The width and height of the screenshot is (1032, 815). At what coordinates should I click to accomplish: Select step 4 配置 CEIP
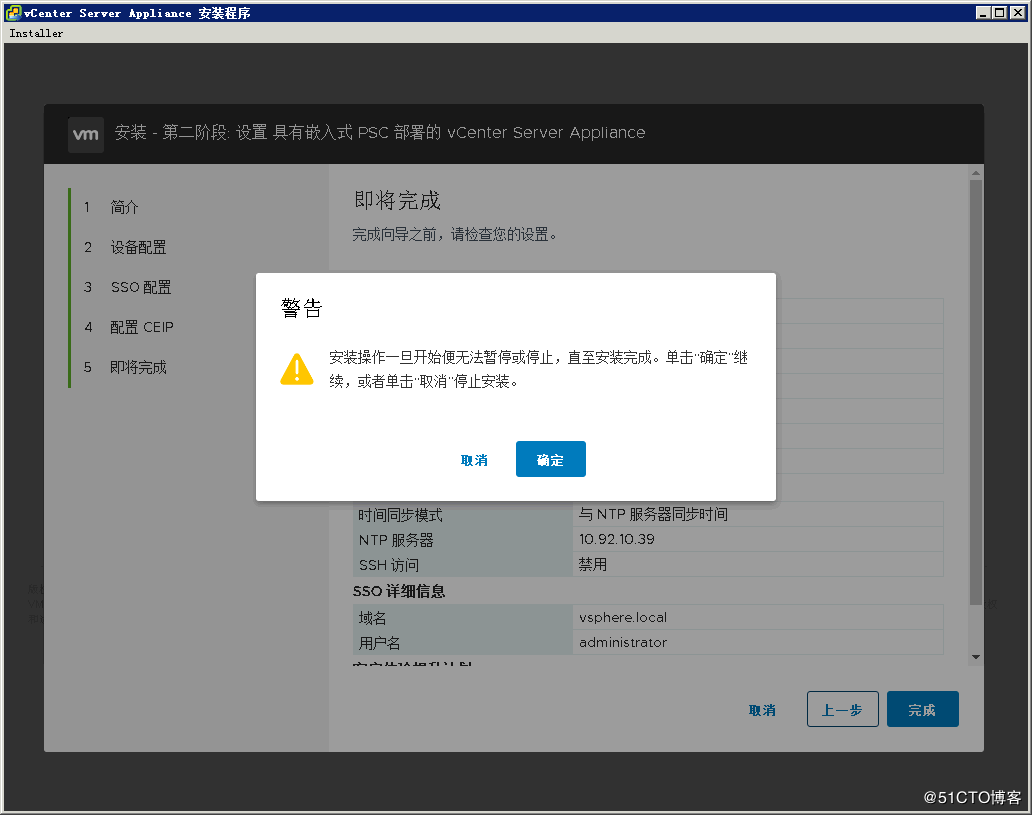tap(142, 327)
